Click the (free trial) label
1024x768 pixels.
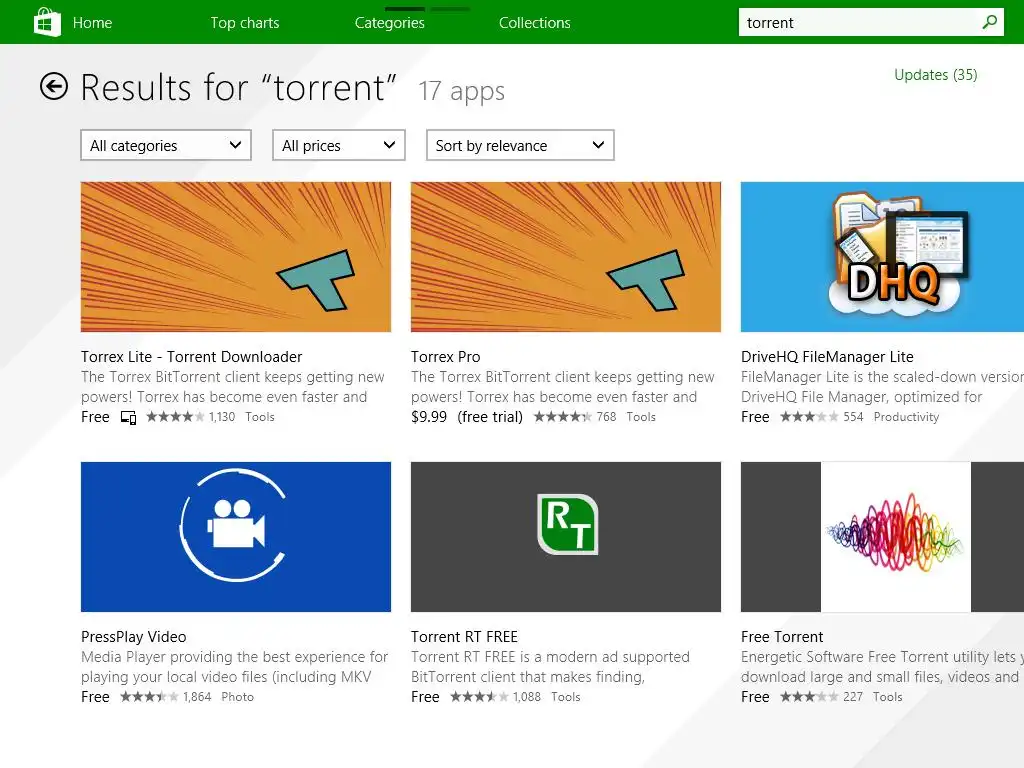coord(490,417)
